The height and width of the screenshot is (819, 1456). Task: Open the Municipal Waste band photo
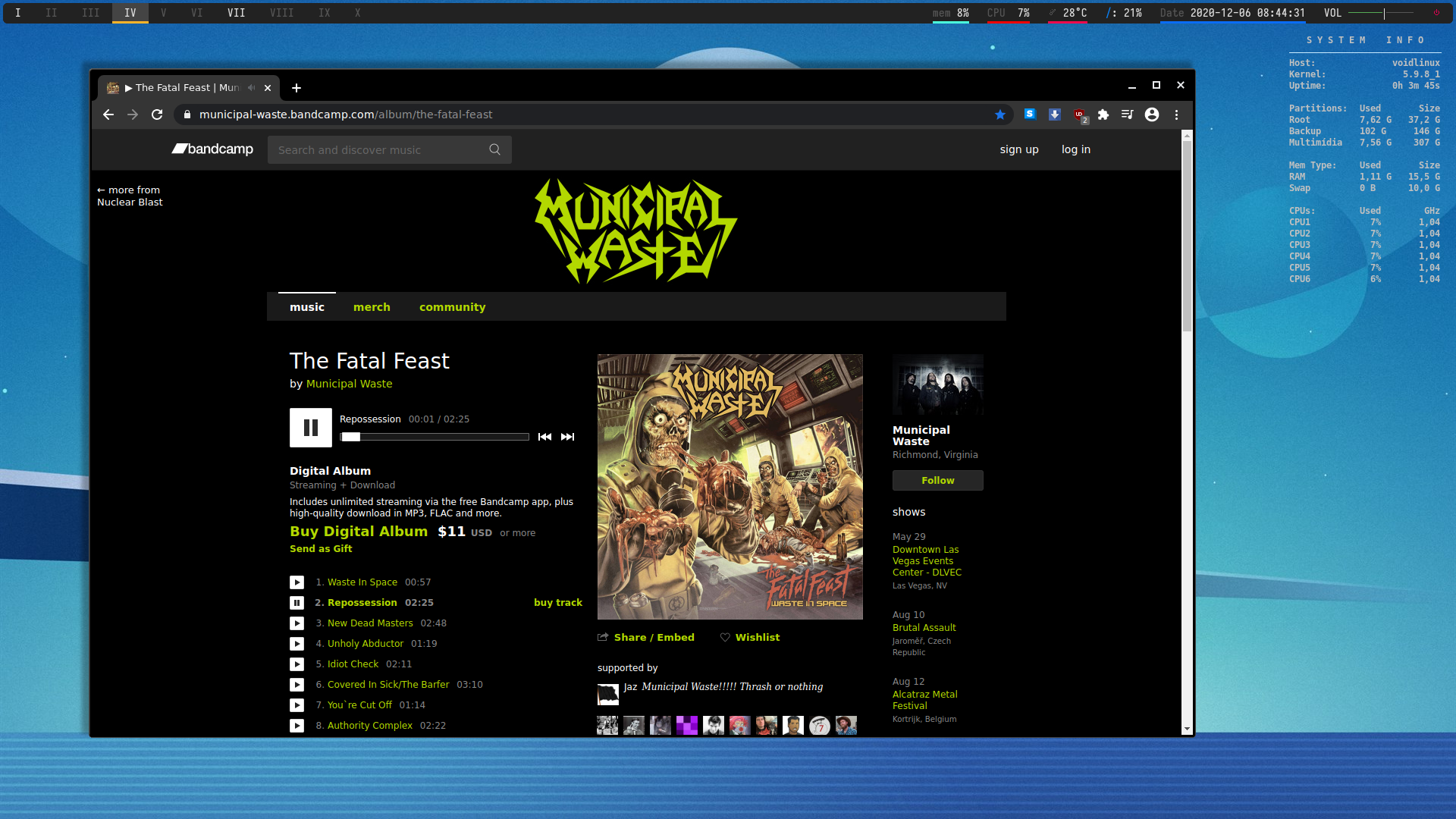pos(938,384)
